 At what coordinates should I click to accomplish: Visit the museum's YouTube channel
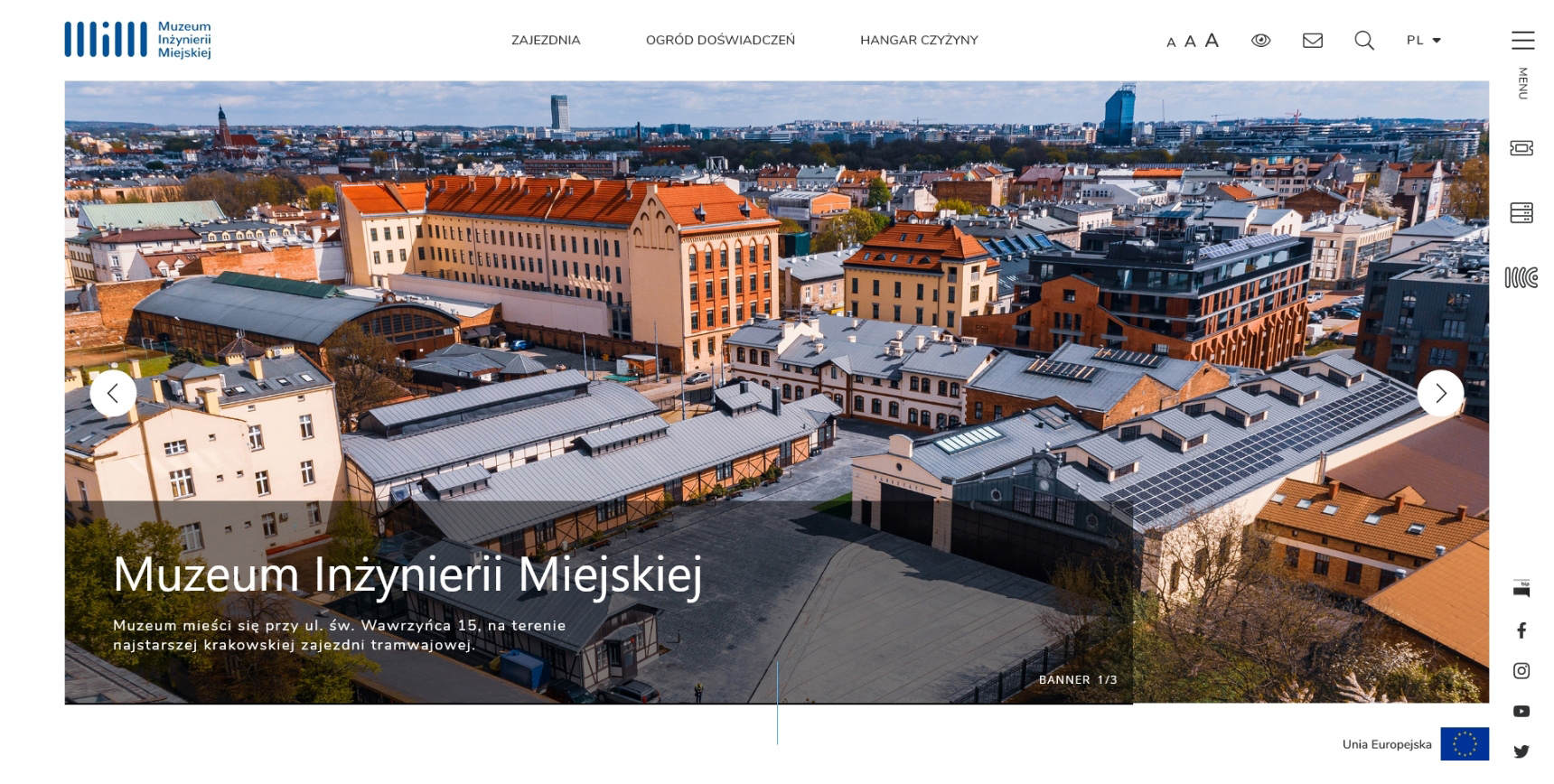point(1521,712)
